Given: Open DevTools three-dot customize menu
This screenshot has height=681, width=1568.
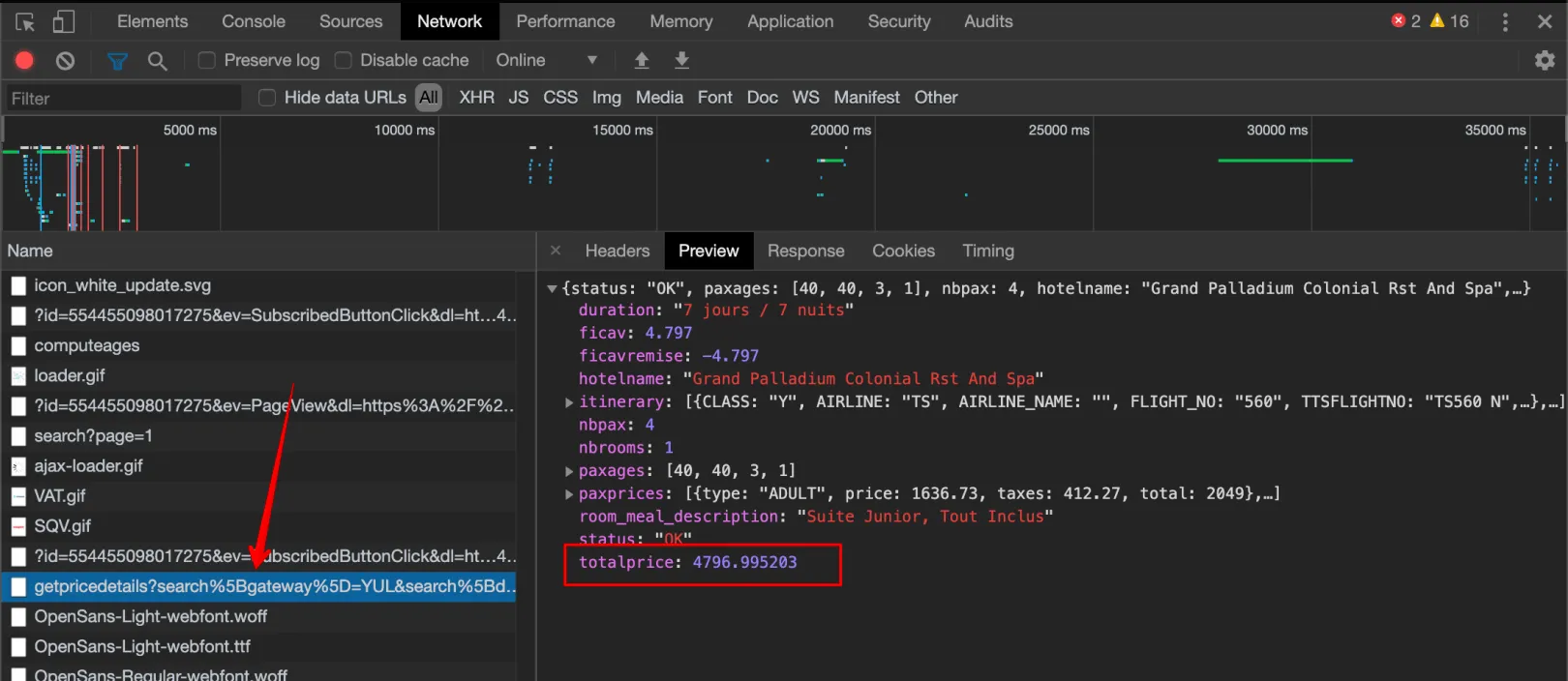Looking at the screenshot, I should 1505,21.
